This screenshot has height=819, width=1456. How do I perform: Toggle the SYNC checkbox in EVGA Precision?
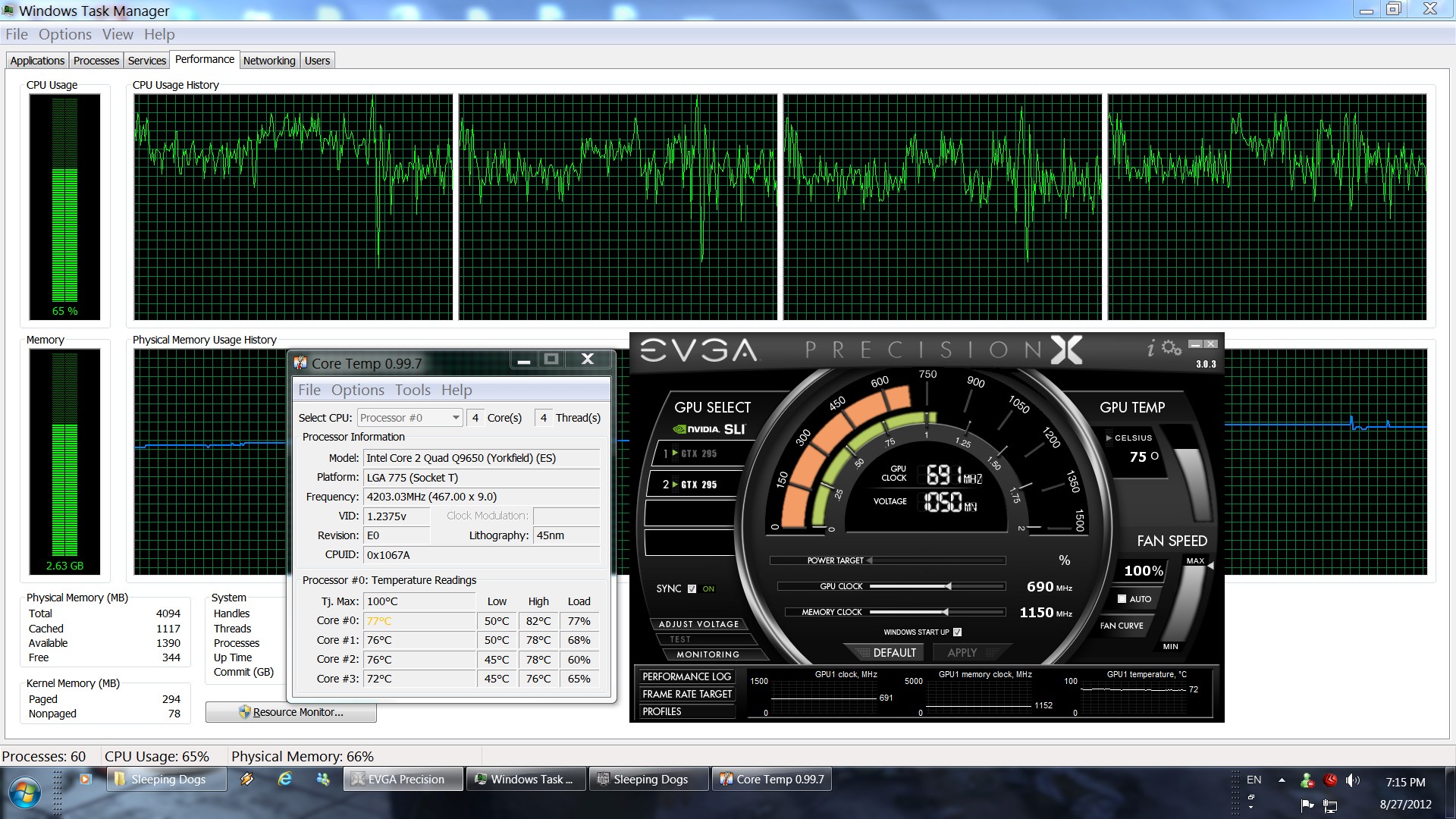[x=692, y=588]
